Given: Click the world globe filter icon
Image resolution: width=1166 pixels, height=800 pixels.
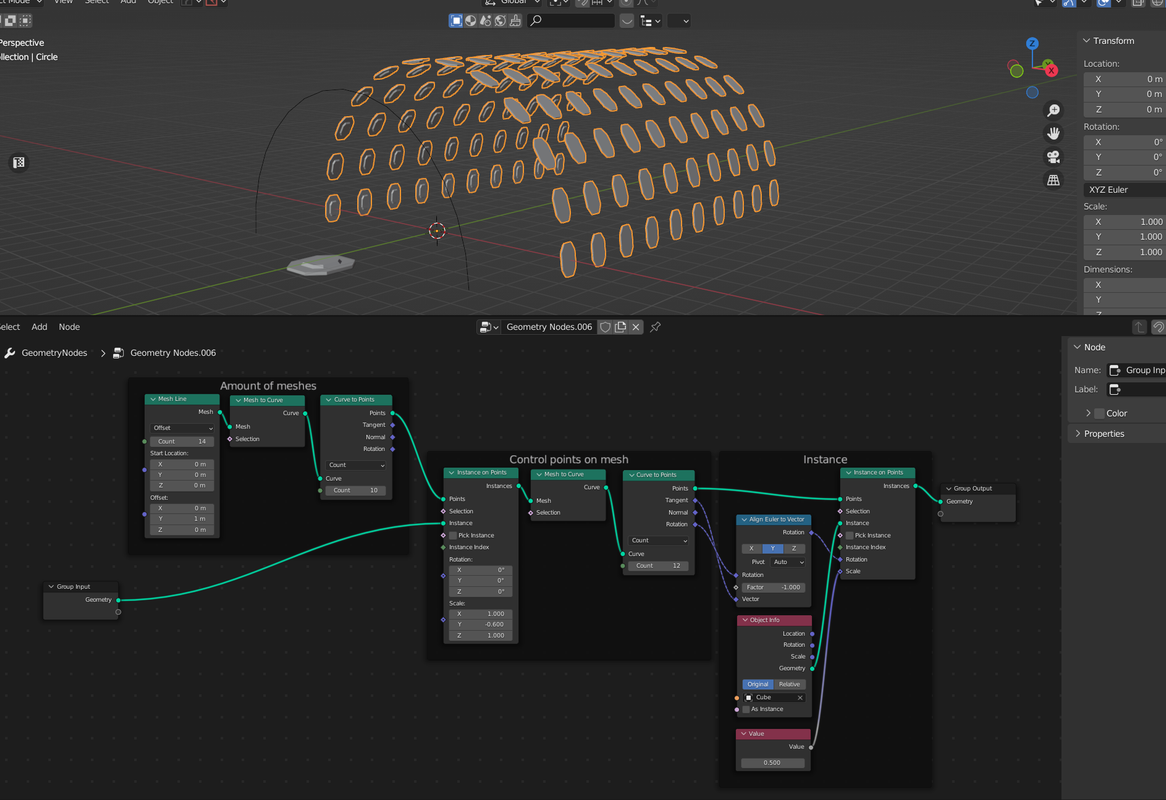Looking at the screenshot, I should pos(500,21).
